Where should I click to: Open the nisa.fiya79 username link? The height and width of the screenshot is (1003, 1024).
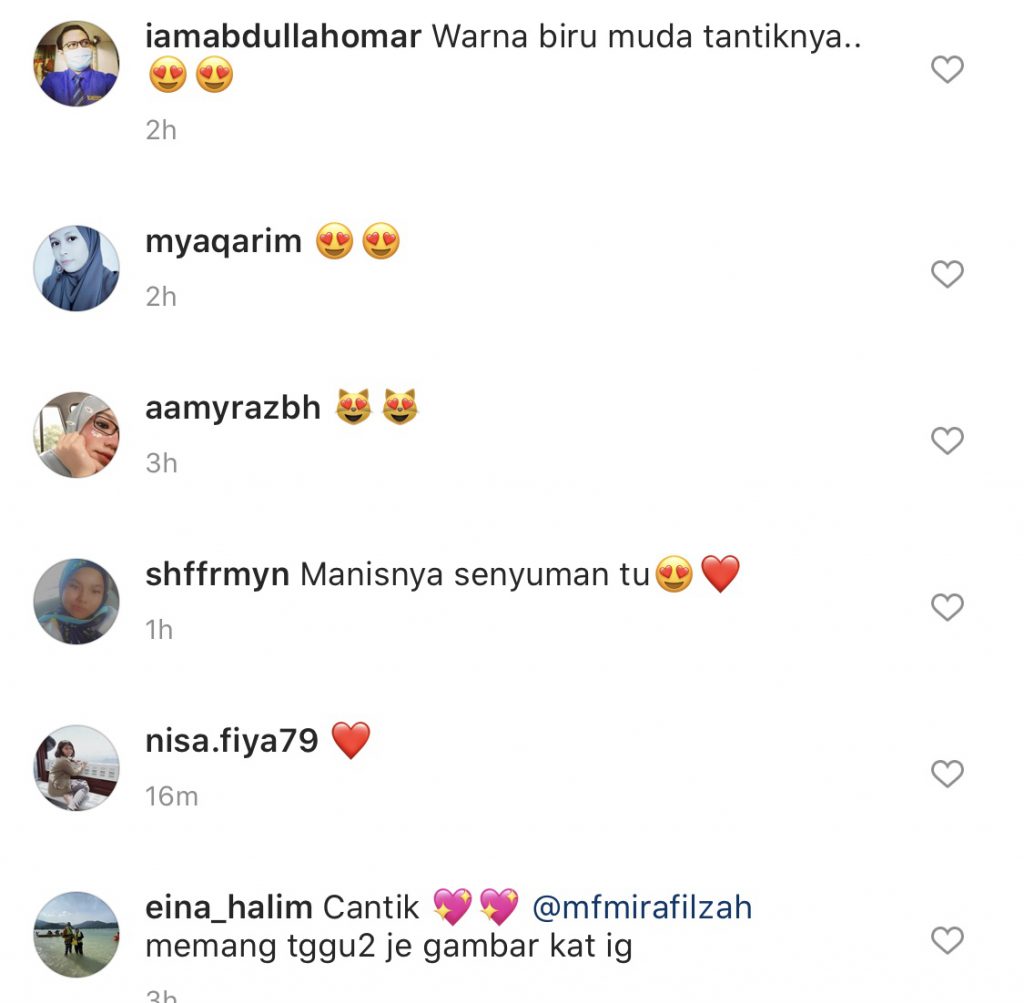pyautogui.click(x=231, y=742)
